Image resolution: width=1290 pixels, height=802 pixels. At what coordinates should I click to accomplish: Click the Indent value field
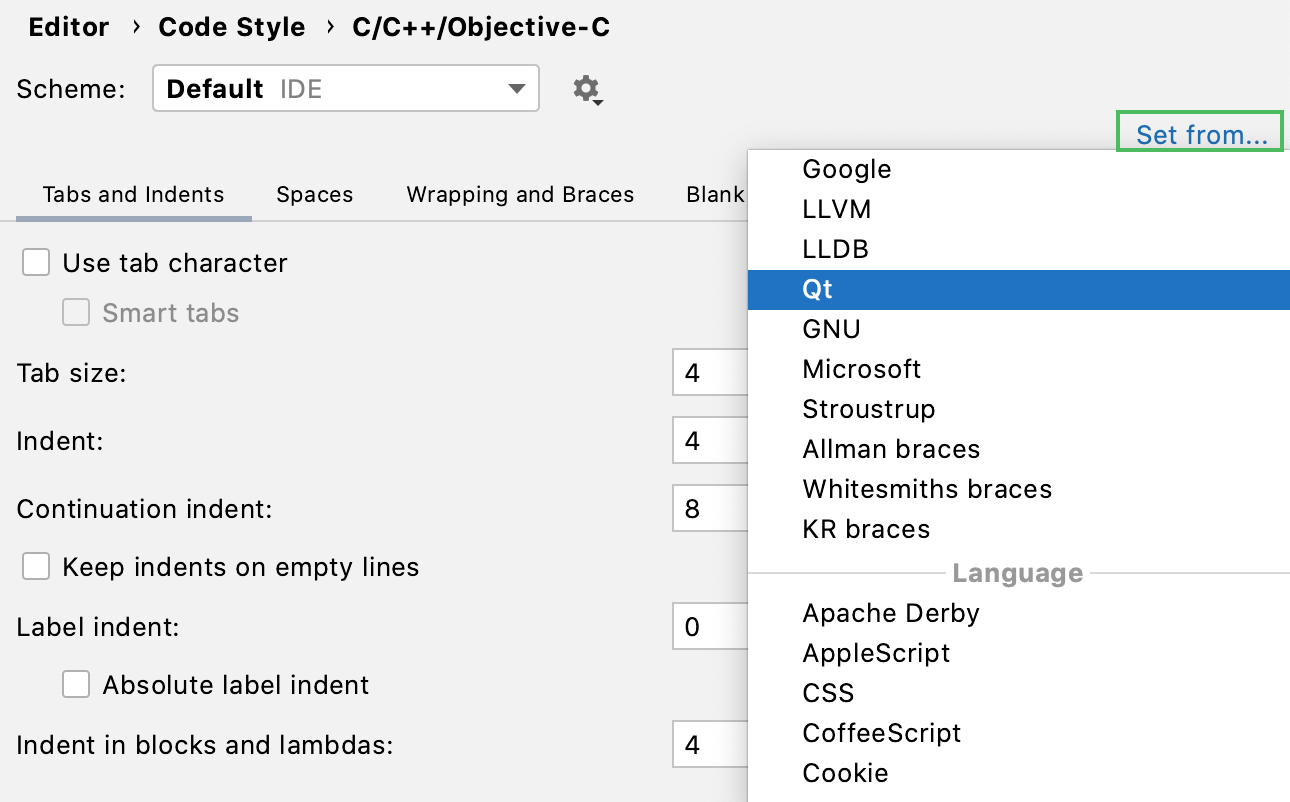[710, 441]
